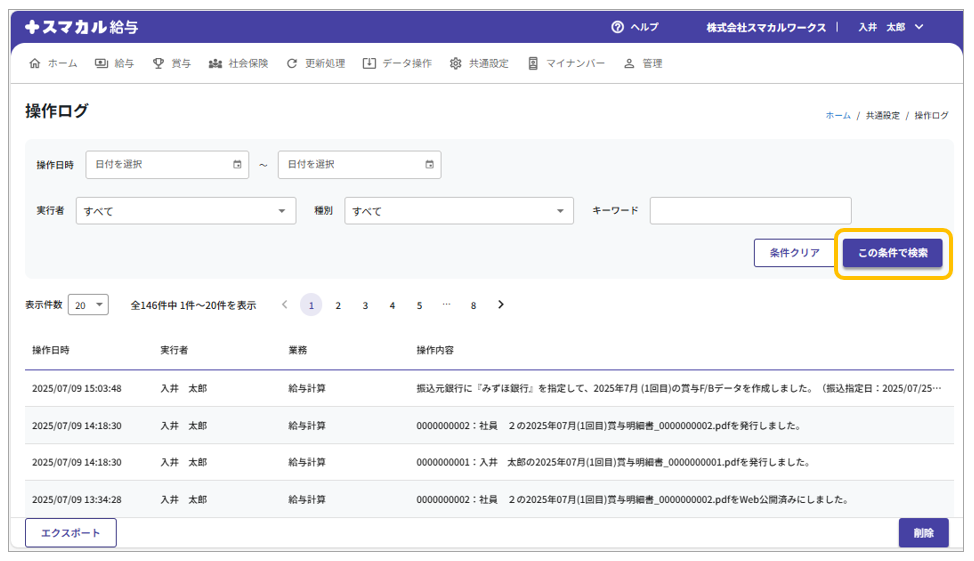Open the start date calendar icon
This screenshot has width=974, height=561.
[237, 165]
